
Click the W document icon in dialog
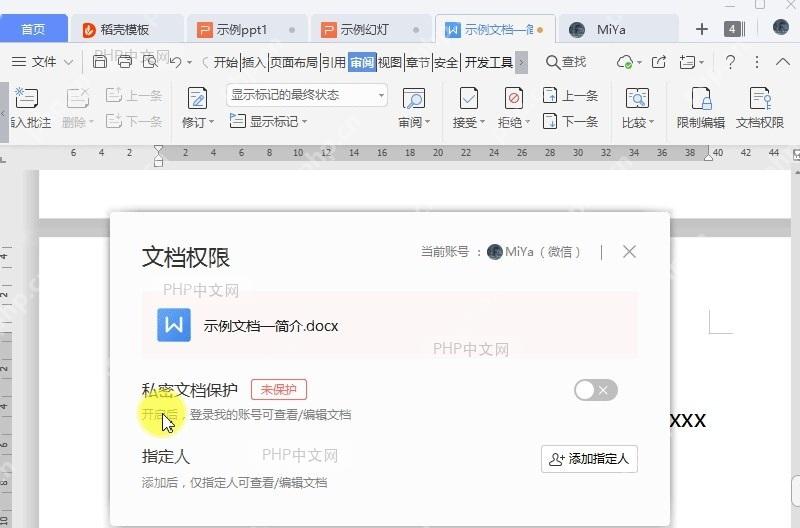174,325
